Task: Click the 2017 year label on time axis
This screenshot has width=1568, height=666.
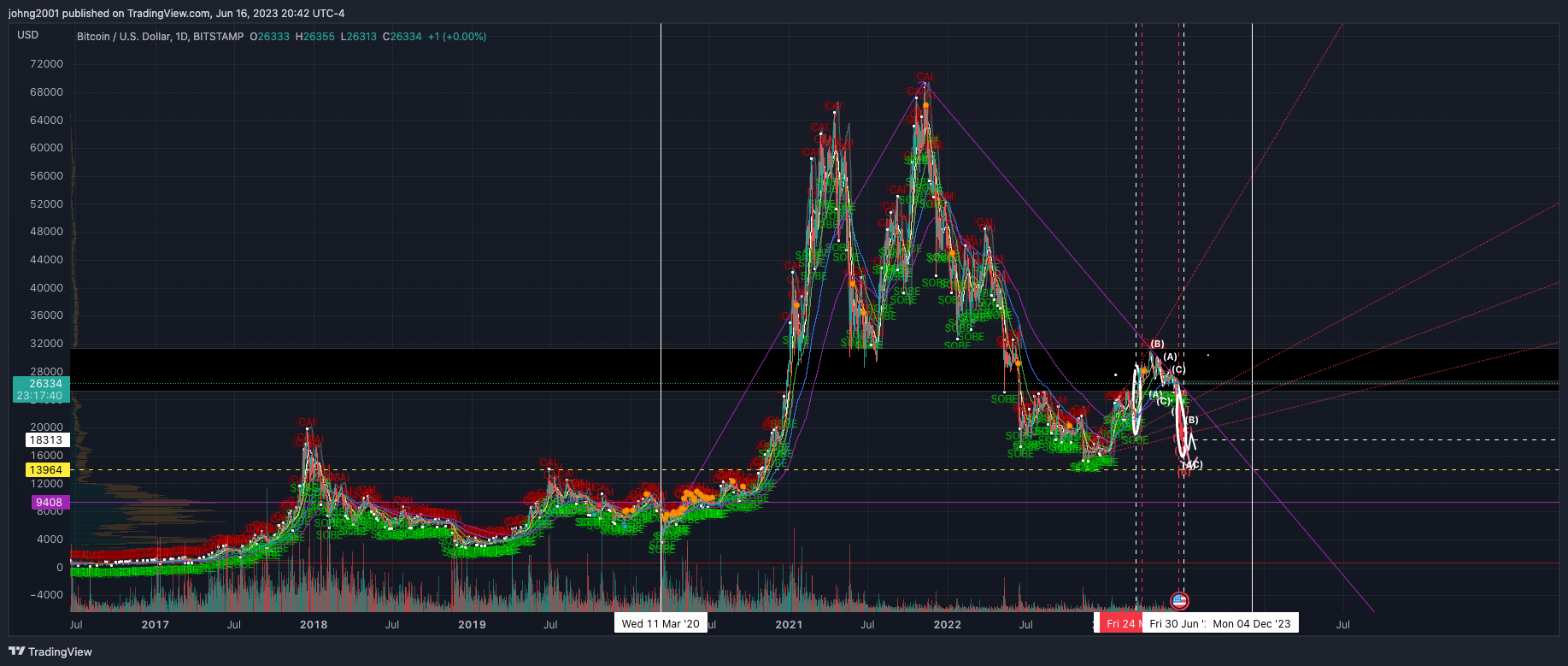Action: click(156, 625)
